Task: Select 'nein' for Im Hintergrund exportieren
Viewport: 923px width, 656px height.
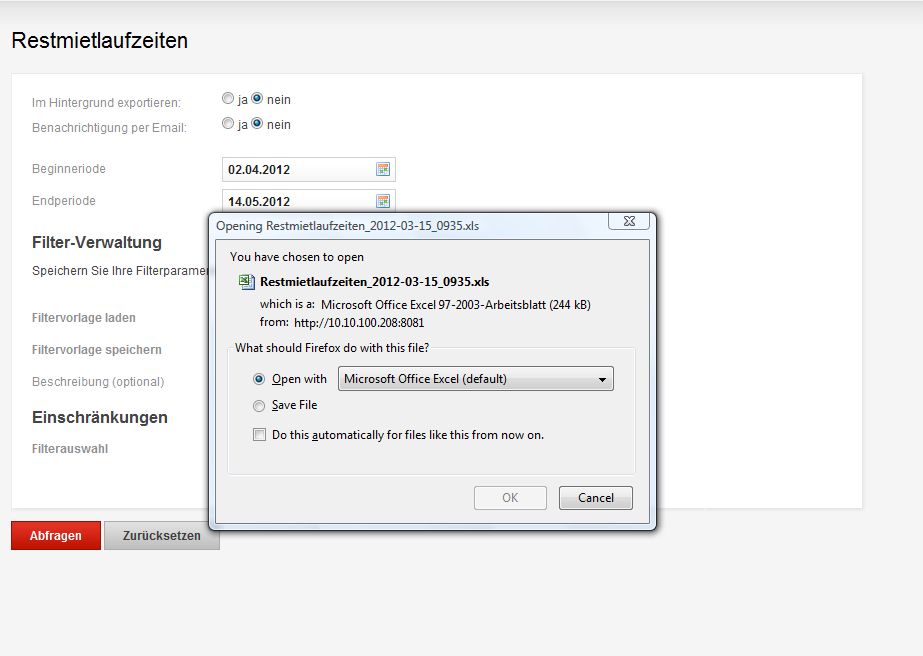Action: [x=257, y=98]
